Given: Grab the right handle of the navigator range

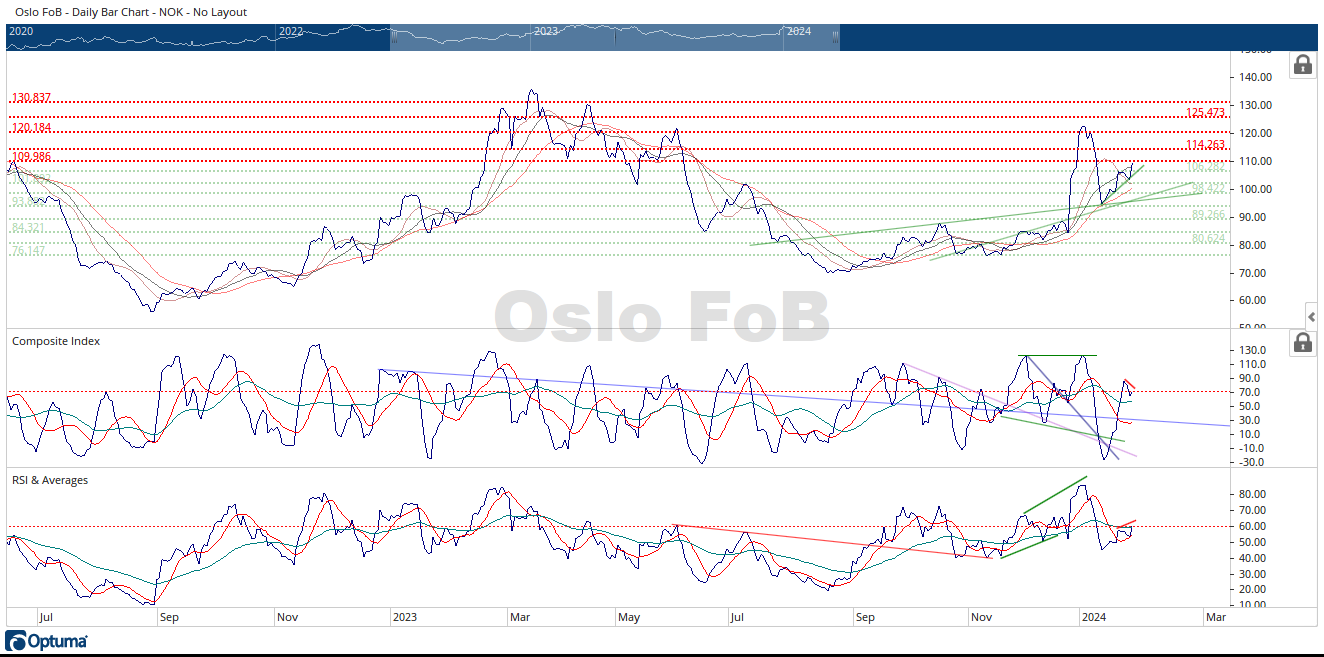Looking at the screenshot, I should click(x=836, y=37).
